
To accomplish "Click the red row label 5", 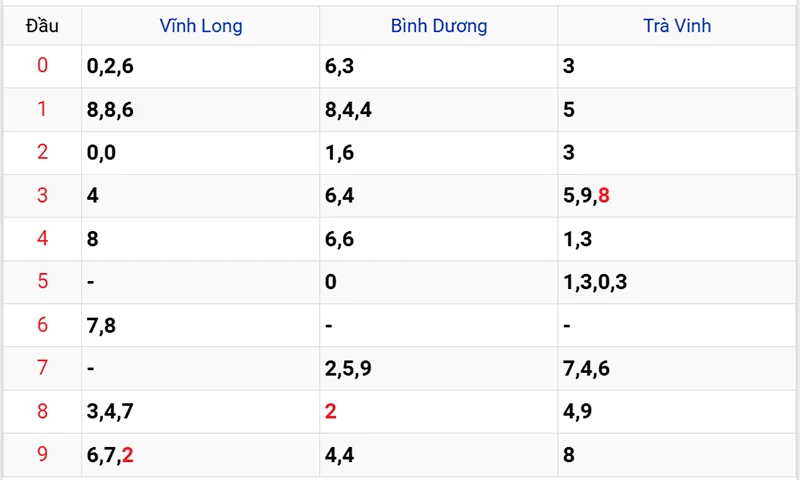I will pos(42,282).
